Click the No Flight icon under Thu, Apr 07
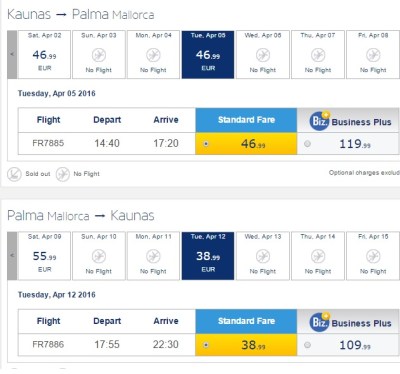 click(318, 55)
